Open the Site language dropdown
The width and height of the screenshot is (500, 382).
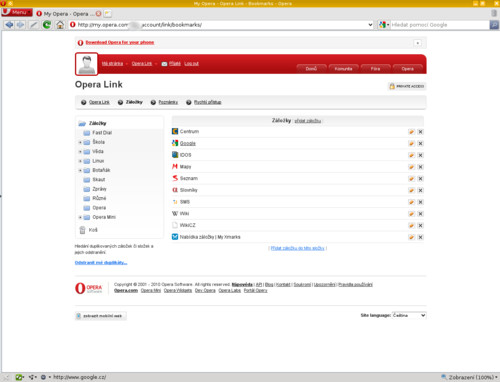coord(409,315)
